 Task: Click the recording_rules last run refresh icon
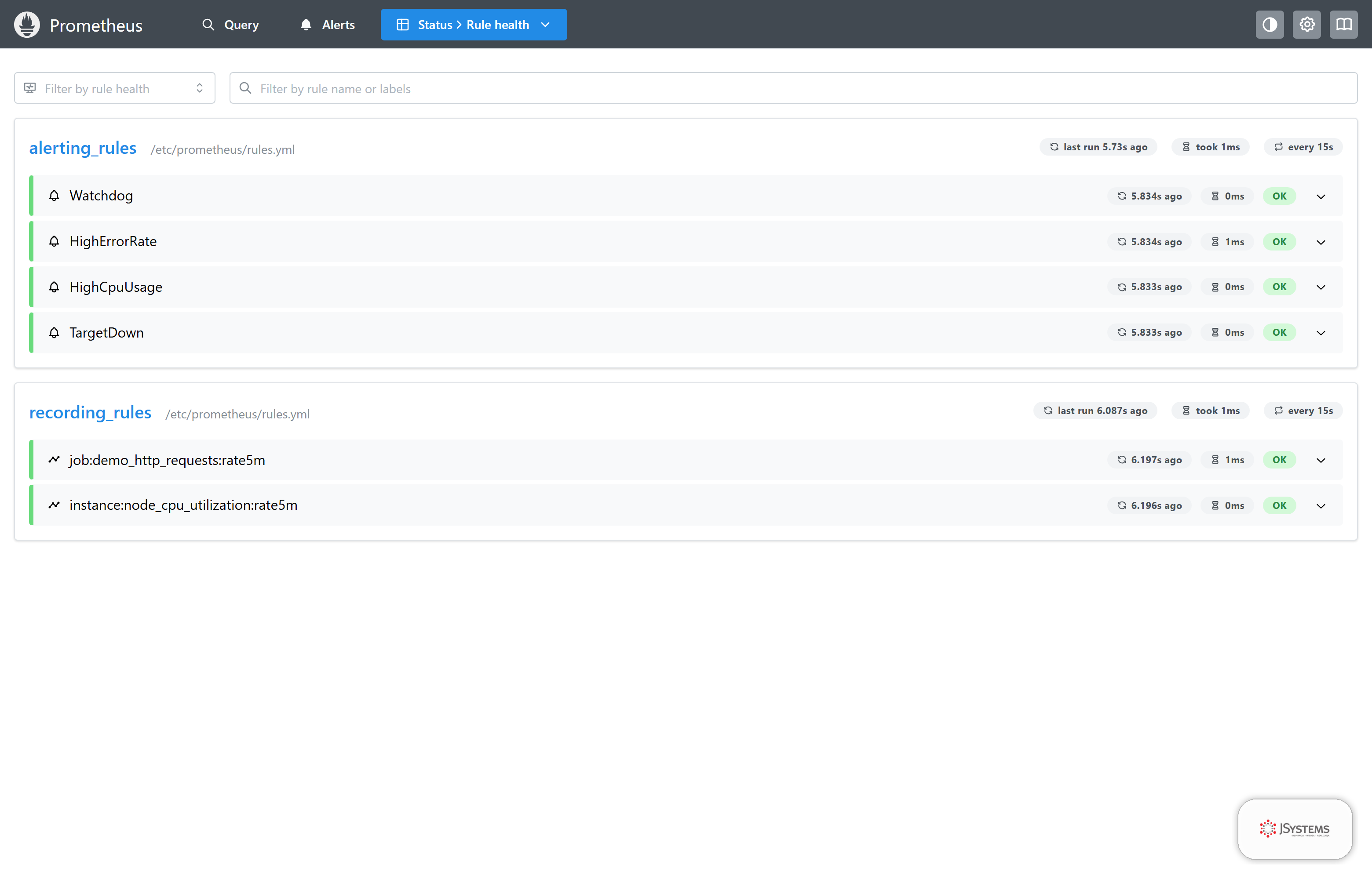(1048, 410)
